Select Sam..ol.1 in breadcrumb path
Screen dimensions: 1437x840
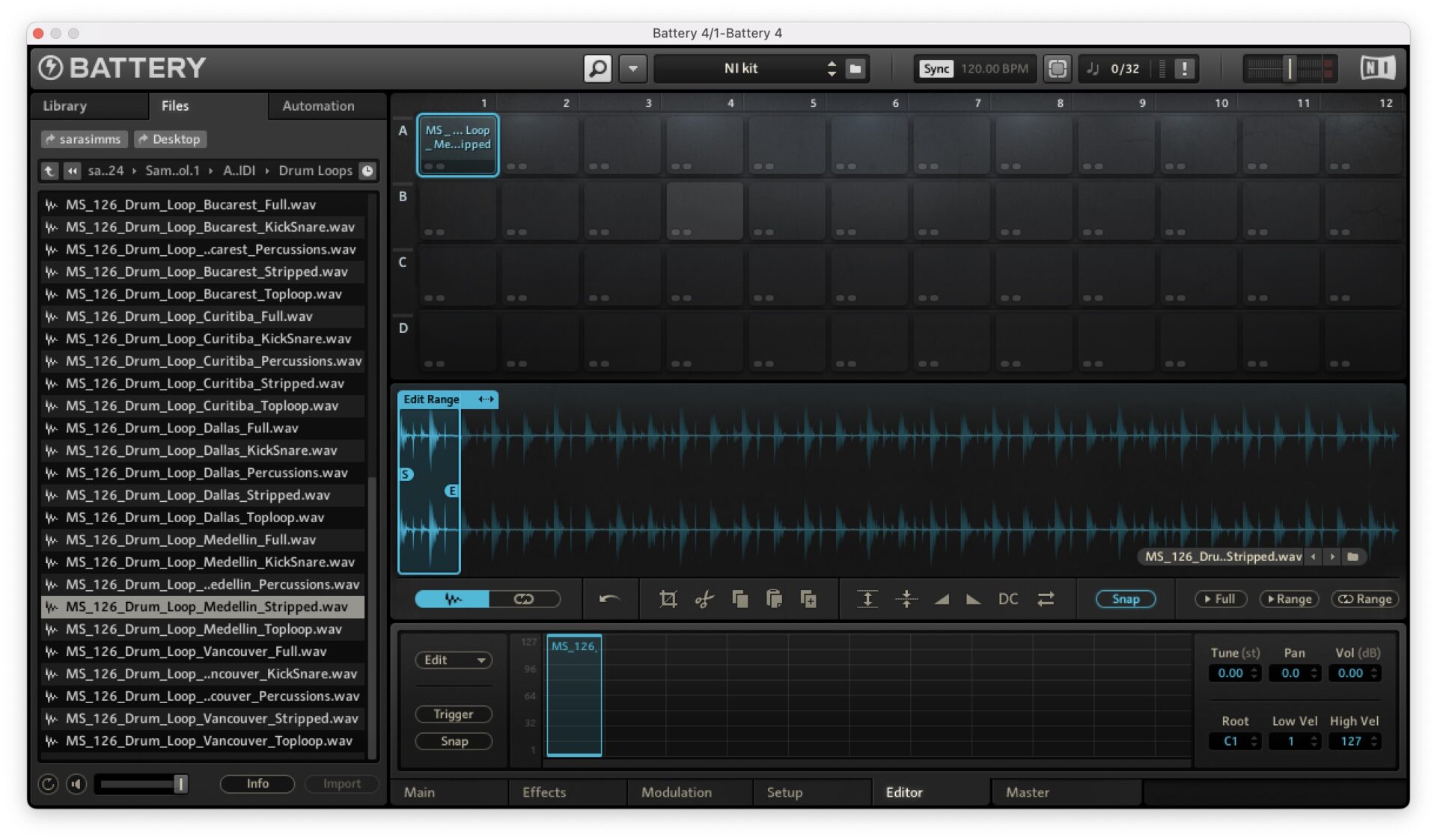pos(172,171)
